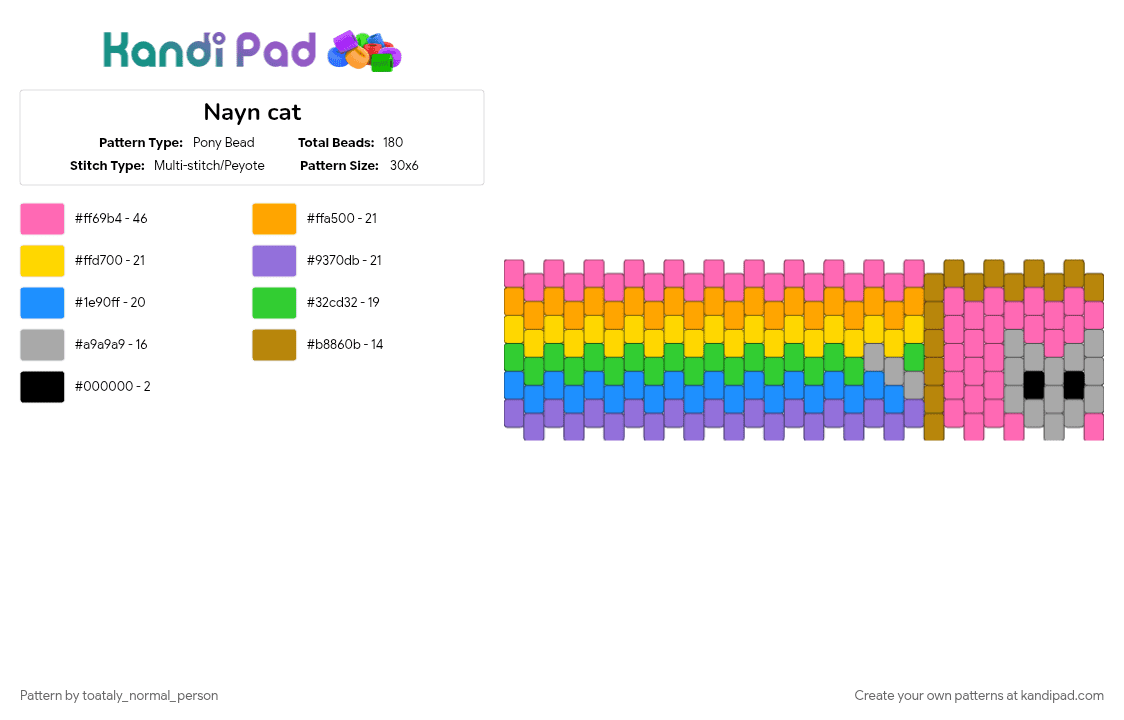The height and width of the screenshot is (720, 1124).
Task: Click the 'Multi-stitch/Peyote' stitch type value
Action: [x=209, y=166]
